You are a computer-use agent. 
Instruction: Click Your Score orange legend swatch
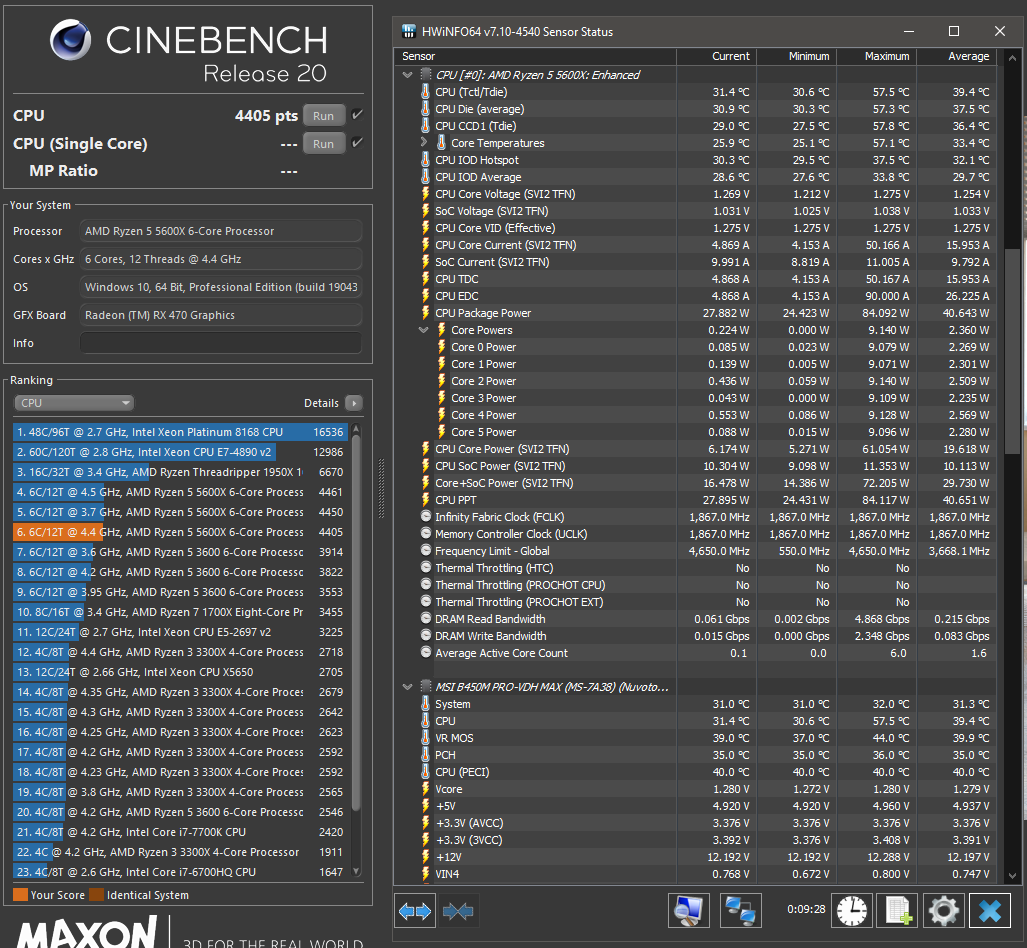click(x=20, y=895)
